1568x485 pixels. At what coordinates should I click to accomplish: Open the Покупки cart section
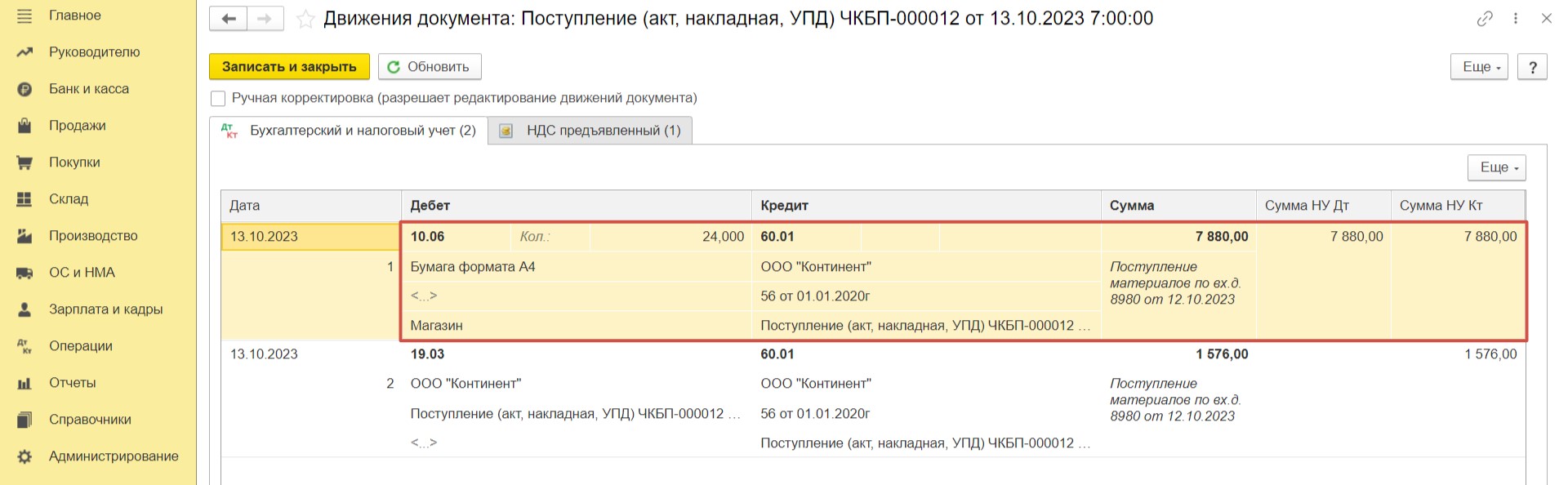(x=74, y=162)
